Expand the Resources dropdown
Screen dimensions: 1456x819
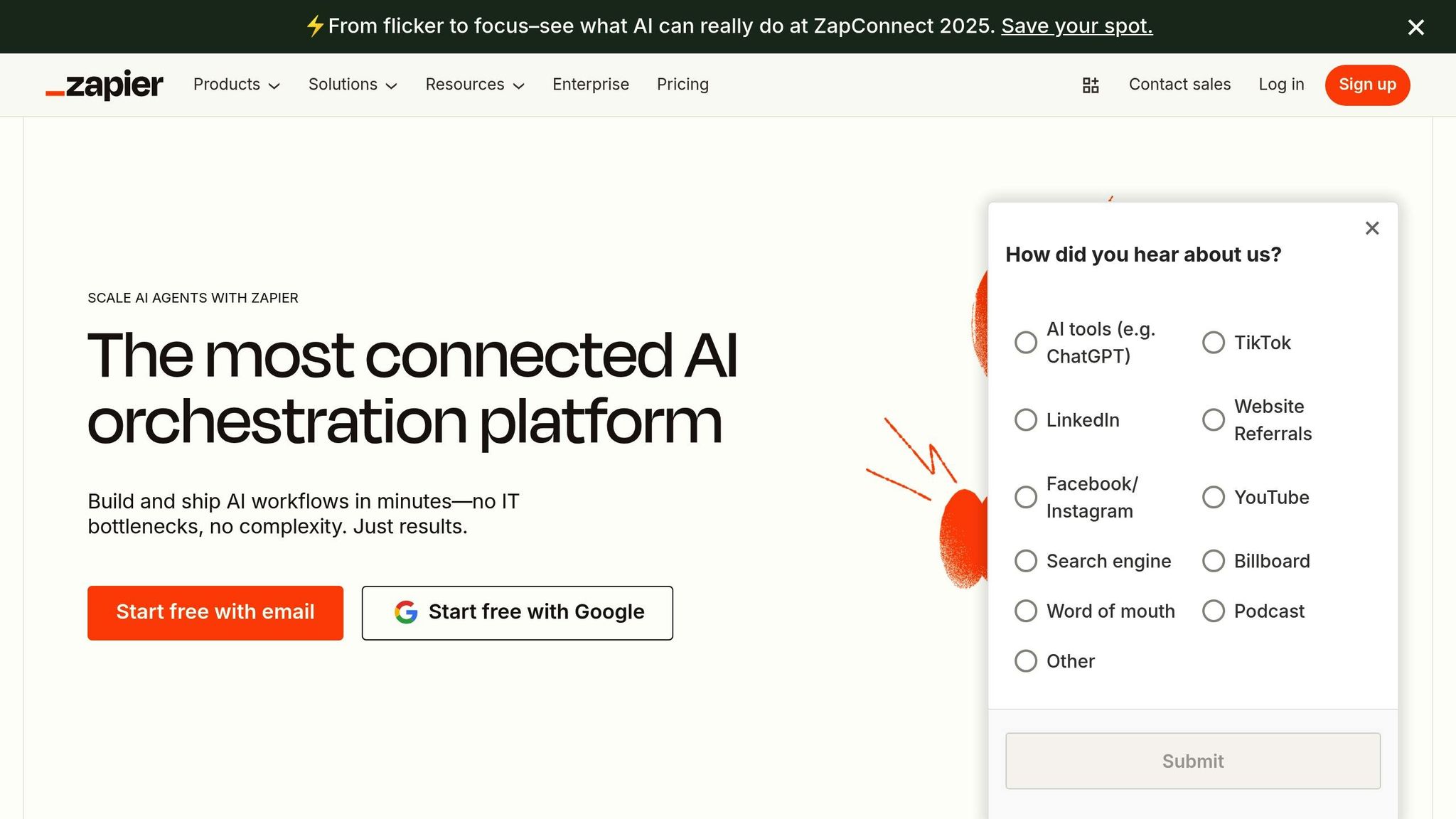[x=473, y=85]
